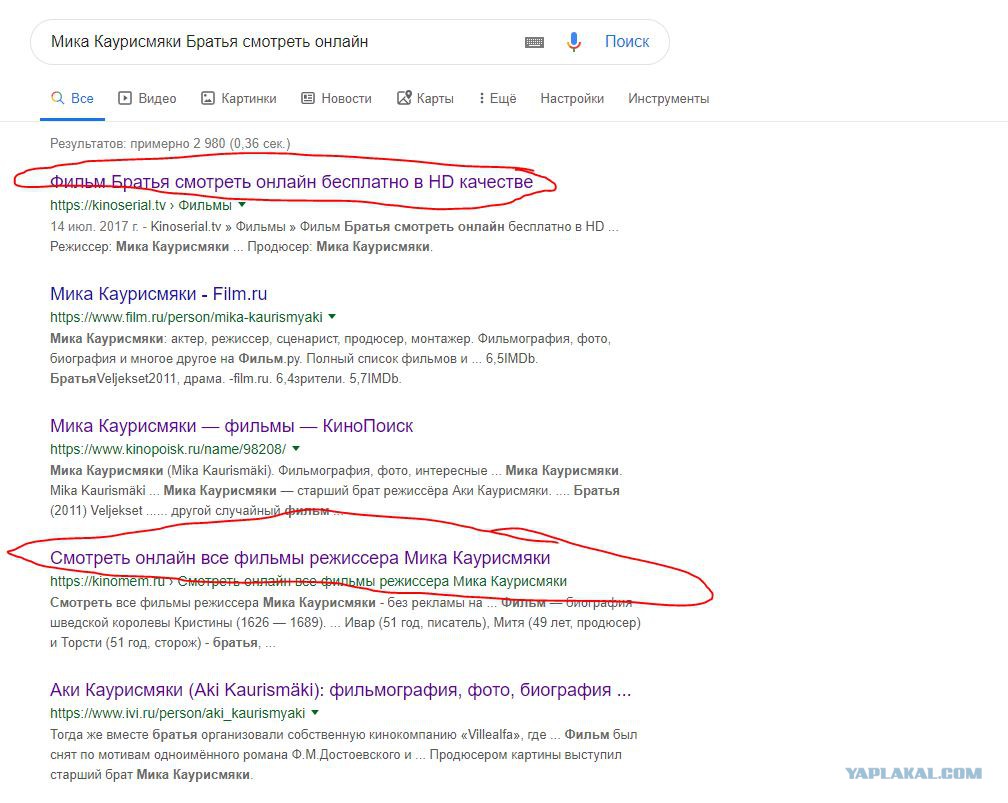Click the Поиск search button
The width and height of the screenshot is (1008, 803).
coord(627,42)
